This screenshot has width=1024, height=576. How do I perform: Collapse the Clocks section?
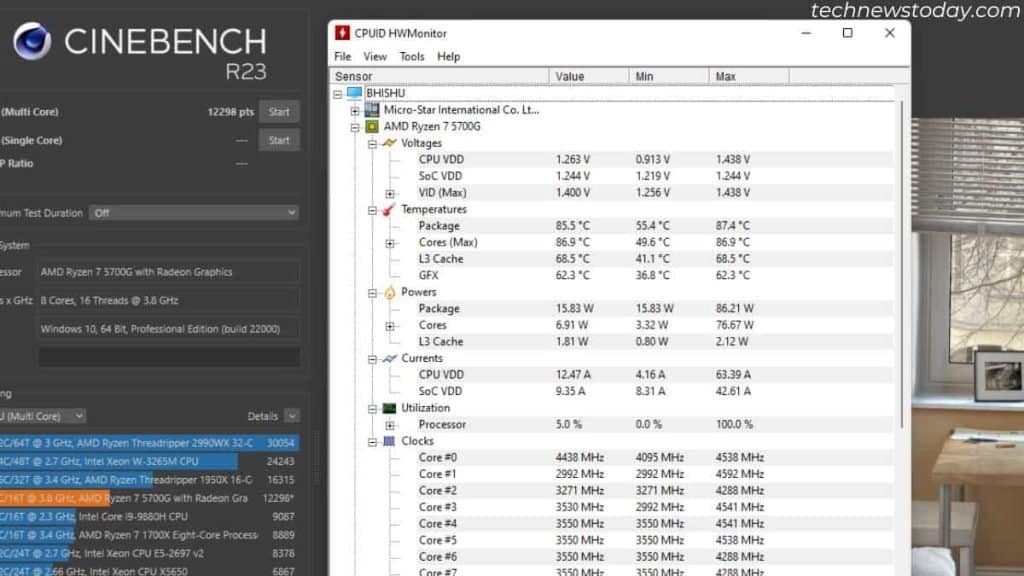click(x=372, y=442)
